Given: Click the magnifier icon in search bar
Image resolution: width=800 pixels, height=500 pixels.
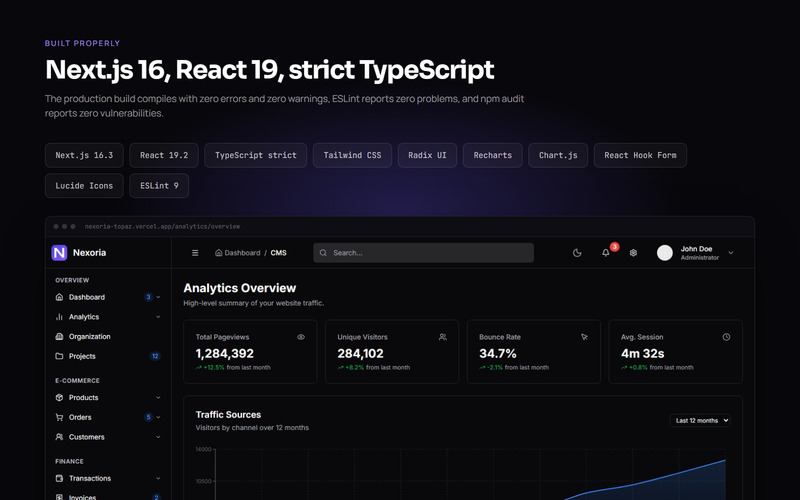Looking at the screenshot, I should [323, 253].
